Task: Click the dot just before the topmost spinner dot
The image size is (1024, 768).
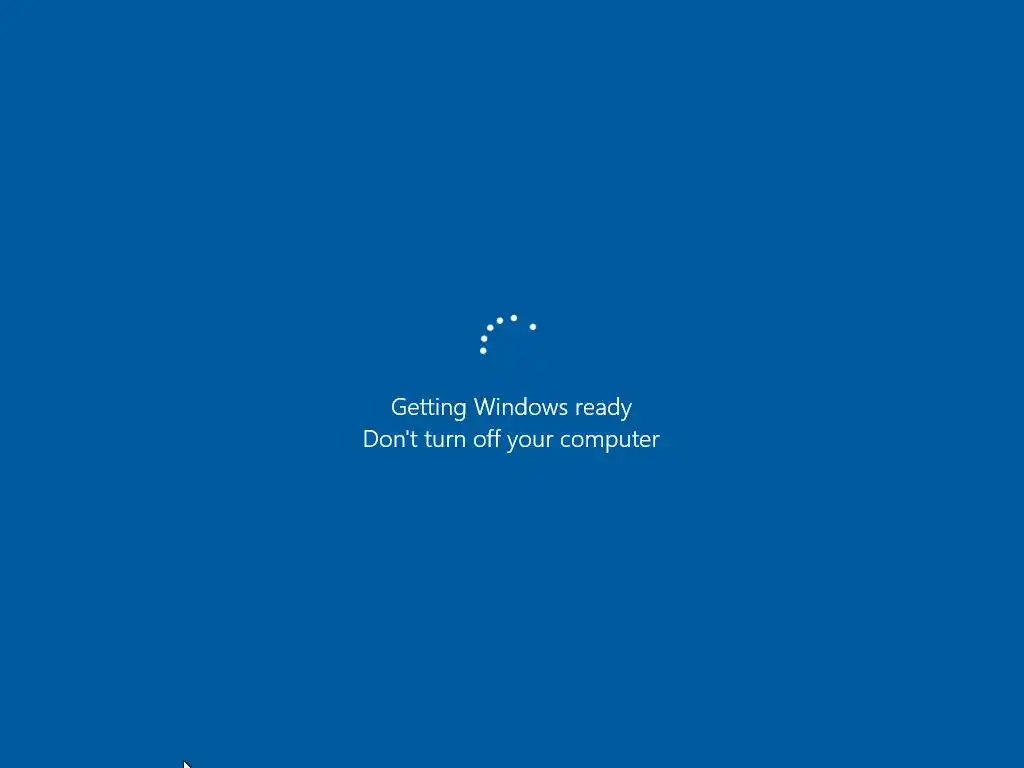Action: click(500, 321)
